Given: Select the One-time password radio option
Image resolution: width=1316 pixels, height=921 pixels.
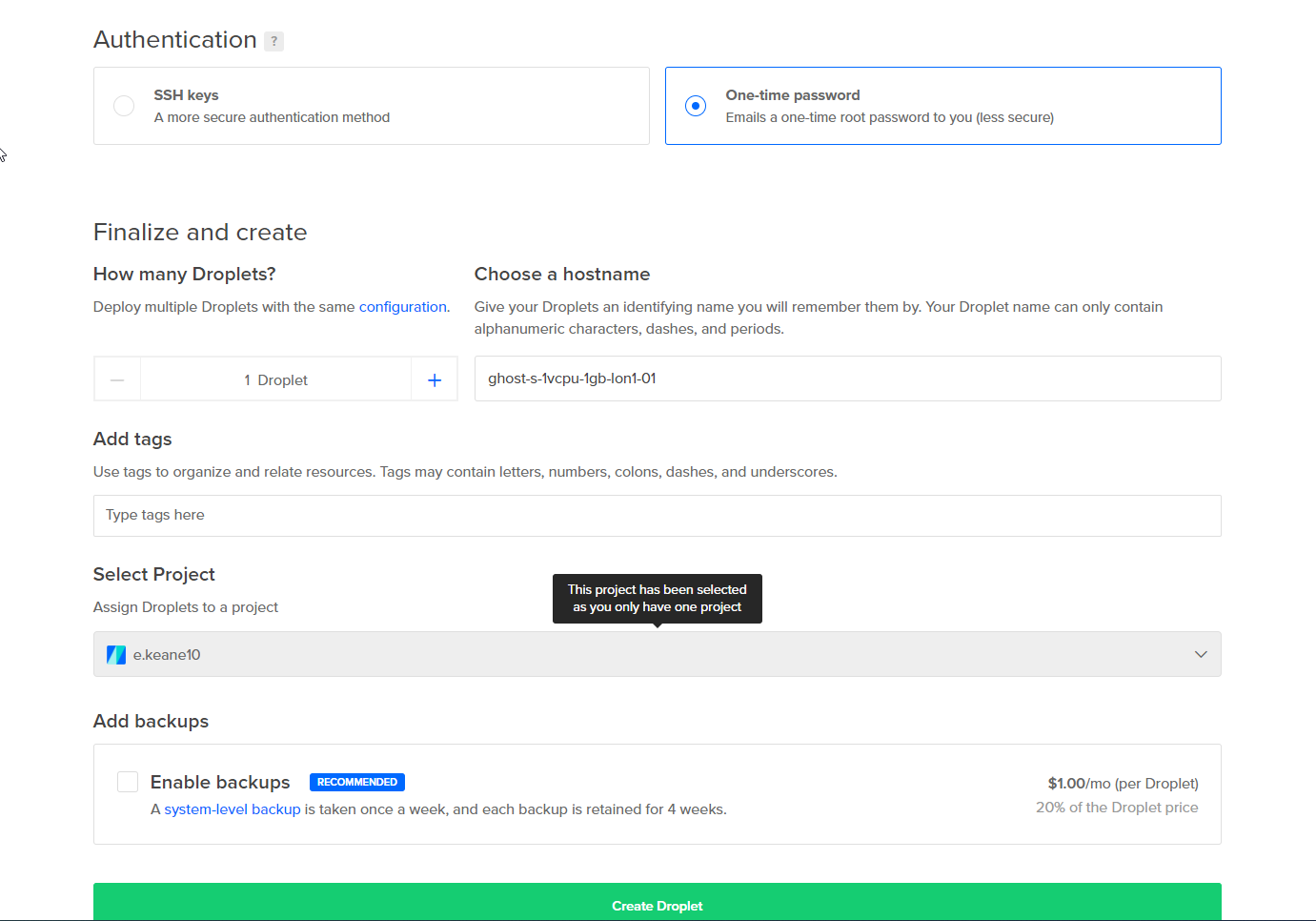Looking at the screenshot, I should point(696,106).
